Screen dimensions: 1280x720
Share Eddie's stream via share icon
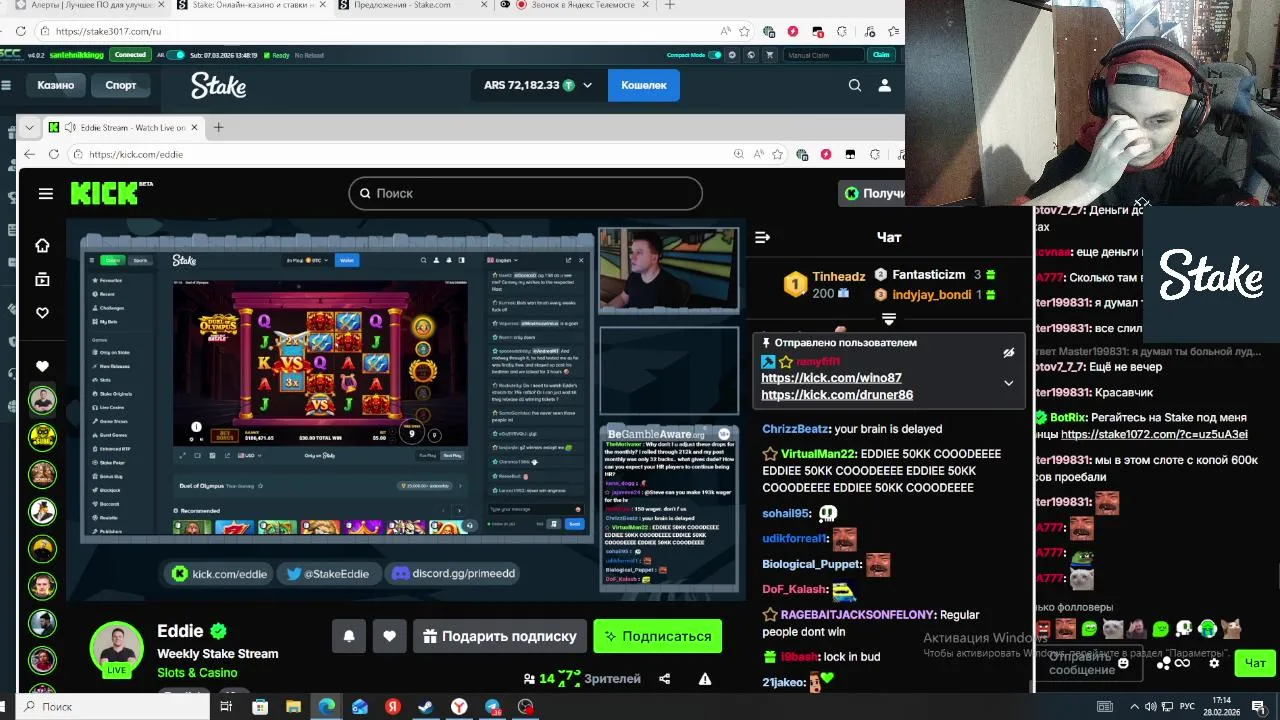[664, 679]
